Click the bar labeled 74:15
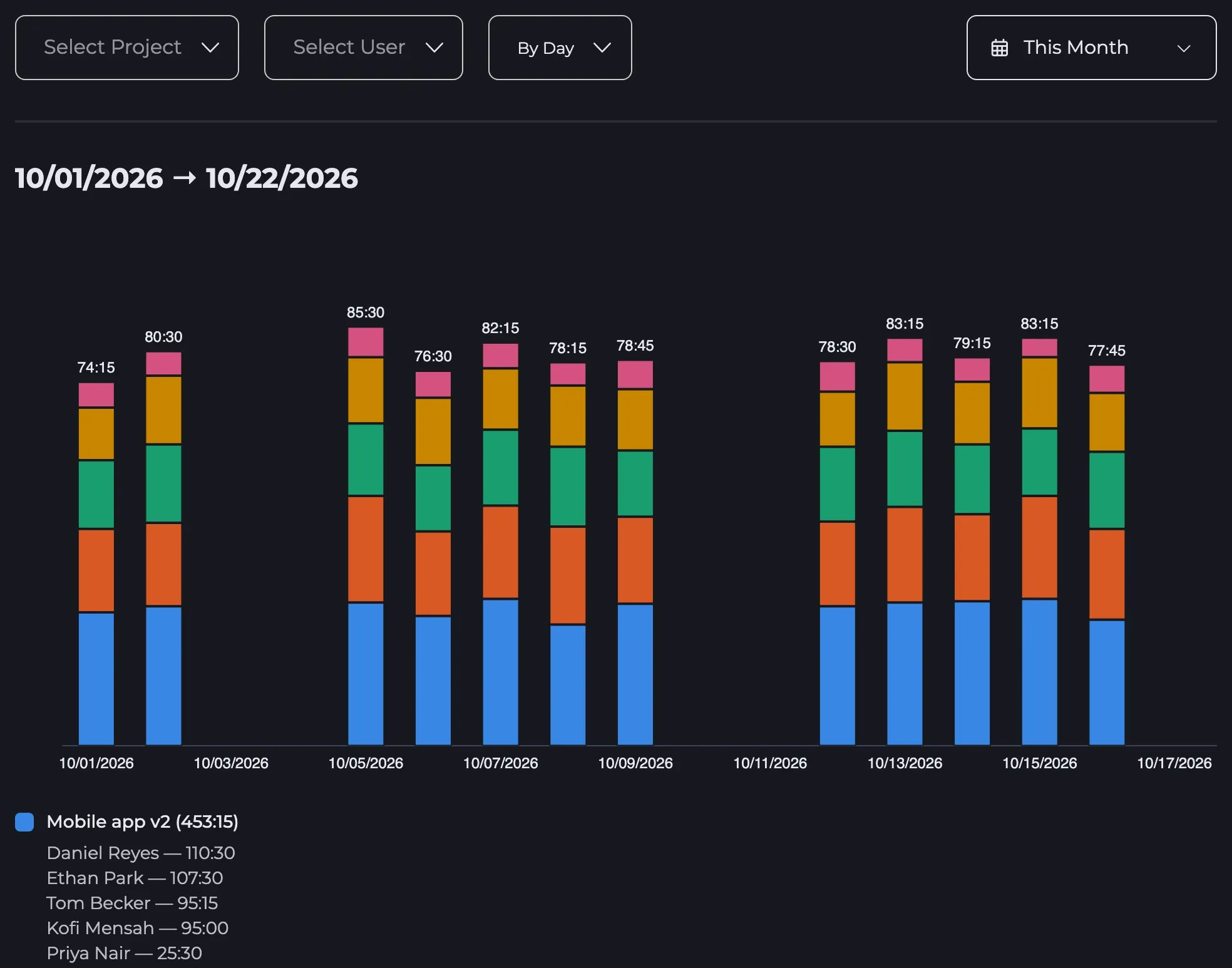Screen dimensions: 1232x968 [96, 564]
